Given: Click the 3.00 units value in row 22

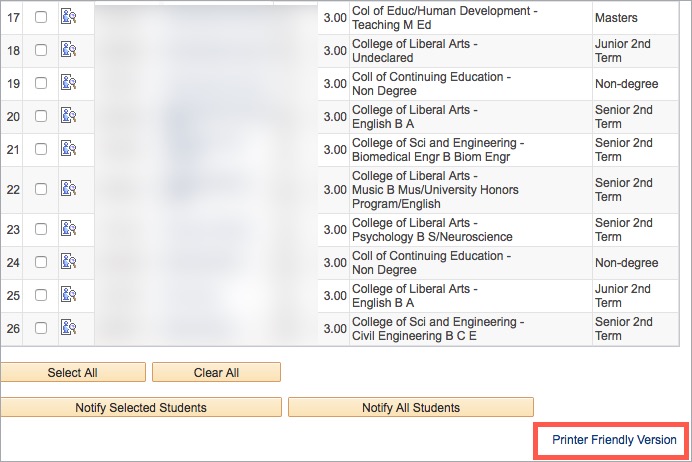Looking at the screenshot, I should (x=335, y=190).
